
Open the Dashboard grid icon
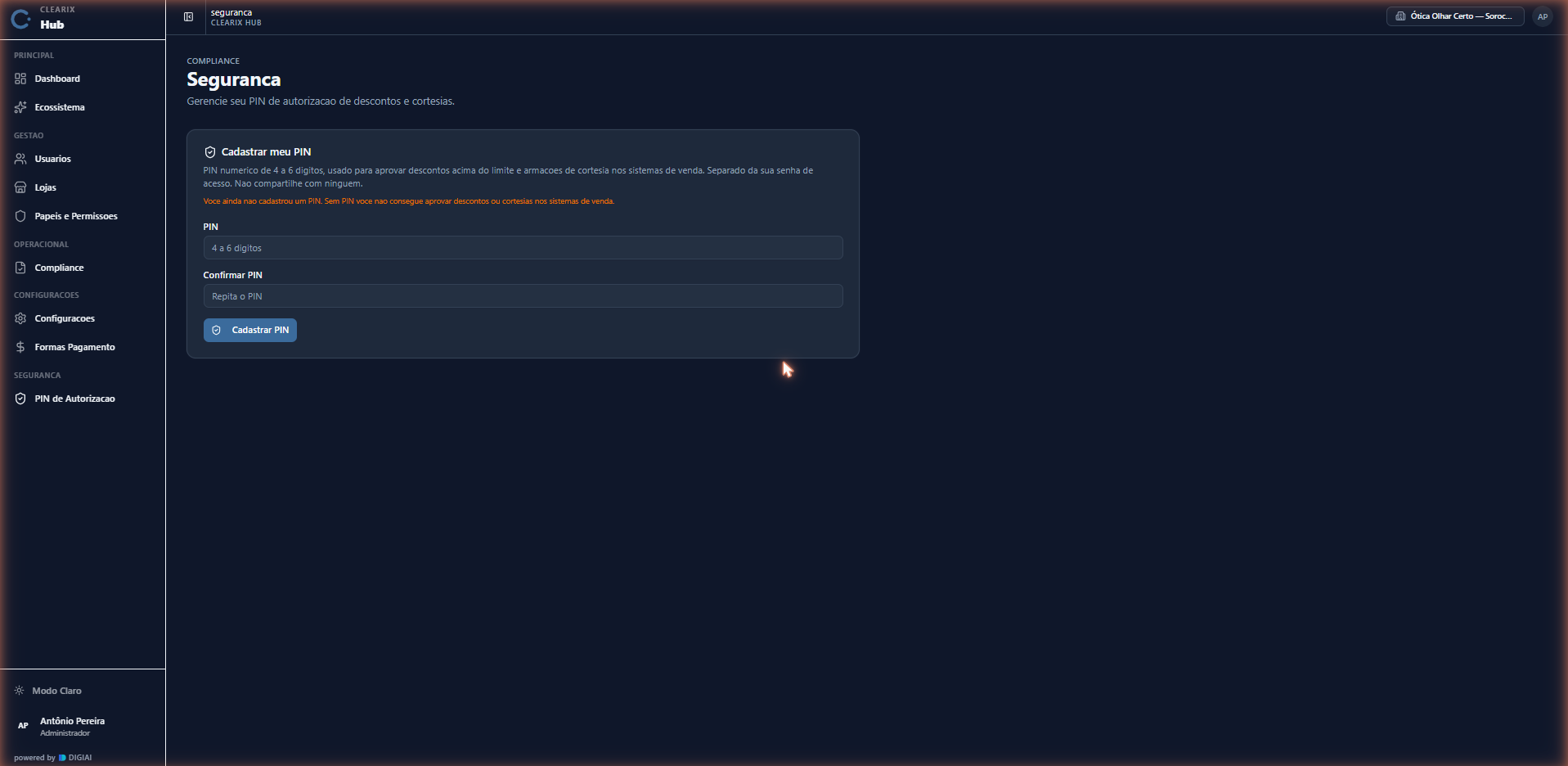click(x=20, y=79)
